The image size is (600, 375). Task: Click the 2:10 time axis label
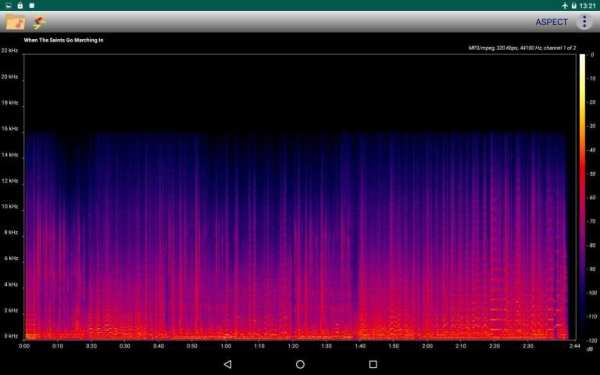[x=461, y=346]
